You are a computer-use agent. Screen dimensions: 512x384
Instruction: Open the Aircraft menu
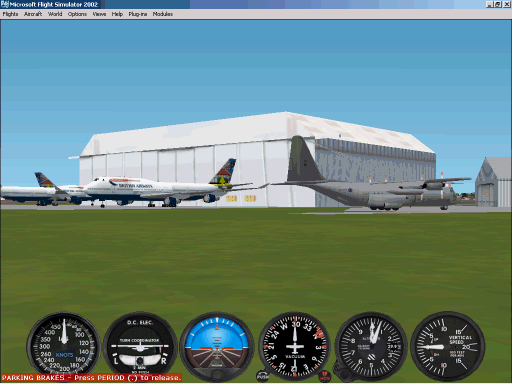pos(33,14)
